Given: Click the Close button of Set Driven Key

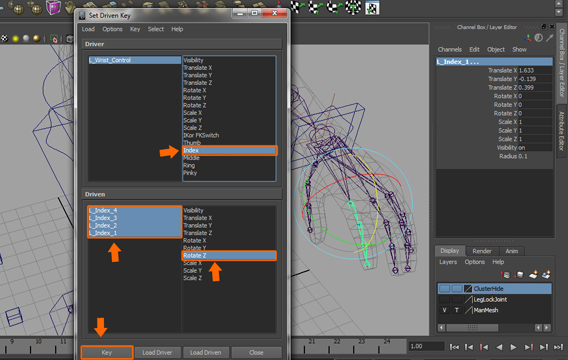Looking at the screenshot, I should coord(256,352).
